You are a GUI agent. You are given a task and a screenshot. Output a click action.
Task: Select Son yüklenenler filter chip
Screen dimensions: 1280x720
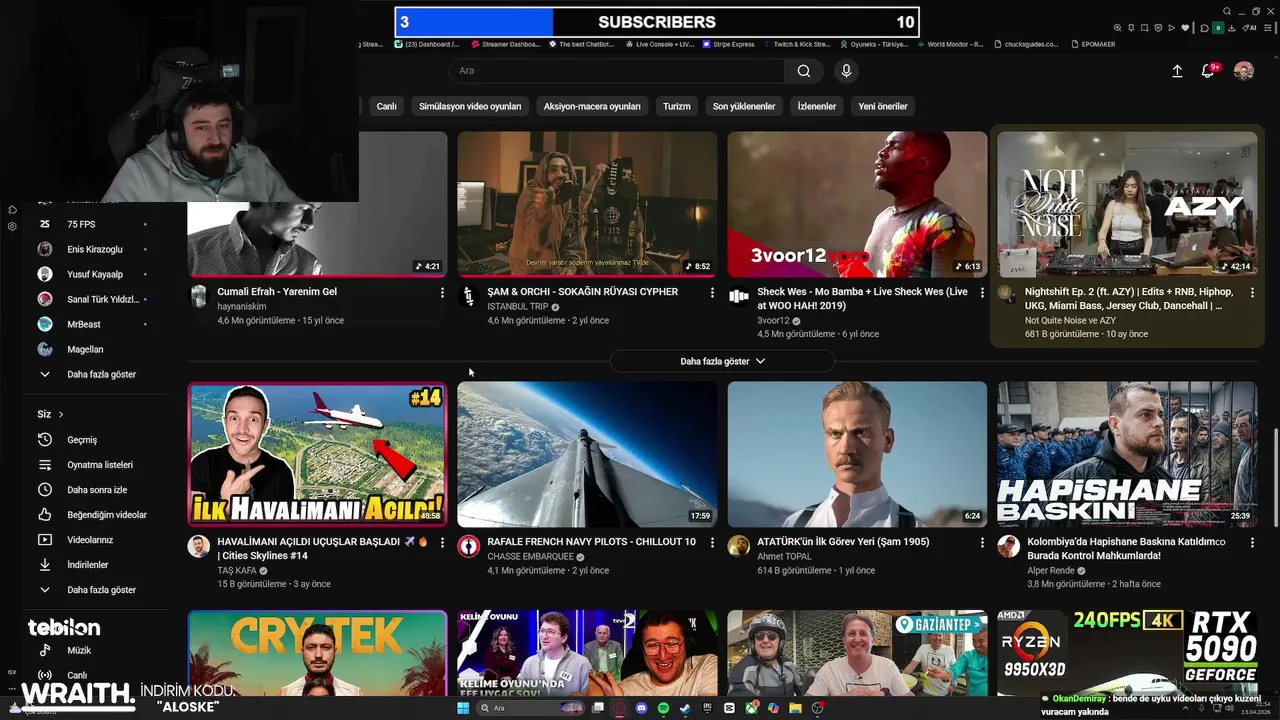744,106
